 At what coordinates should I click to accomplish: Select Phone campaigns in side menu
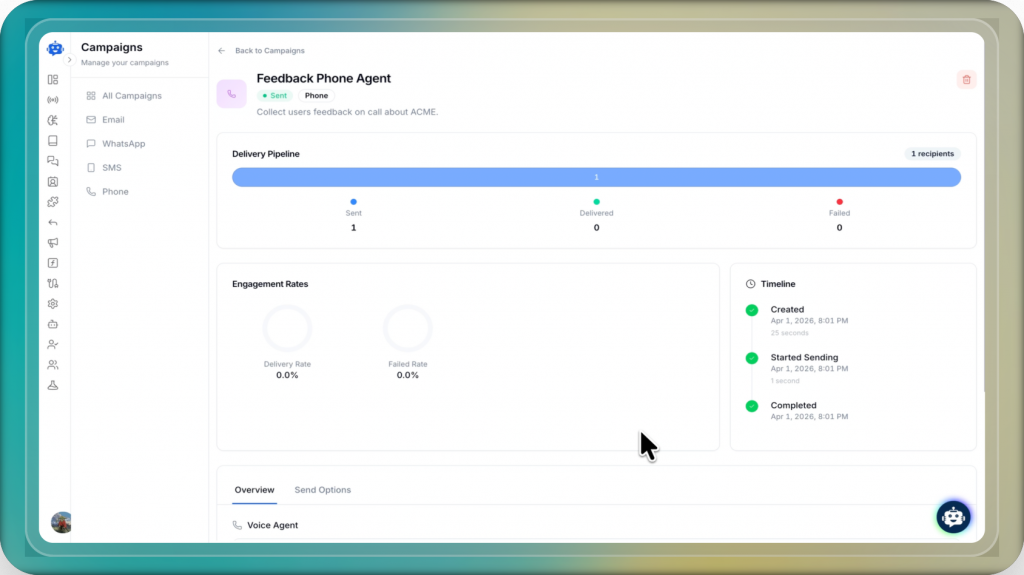(115, 192)
